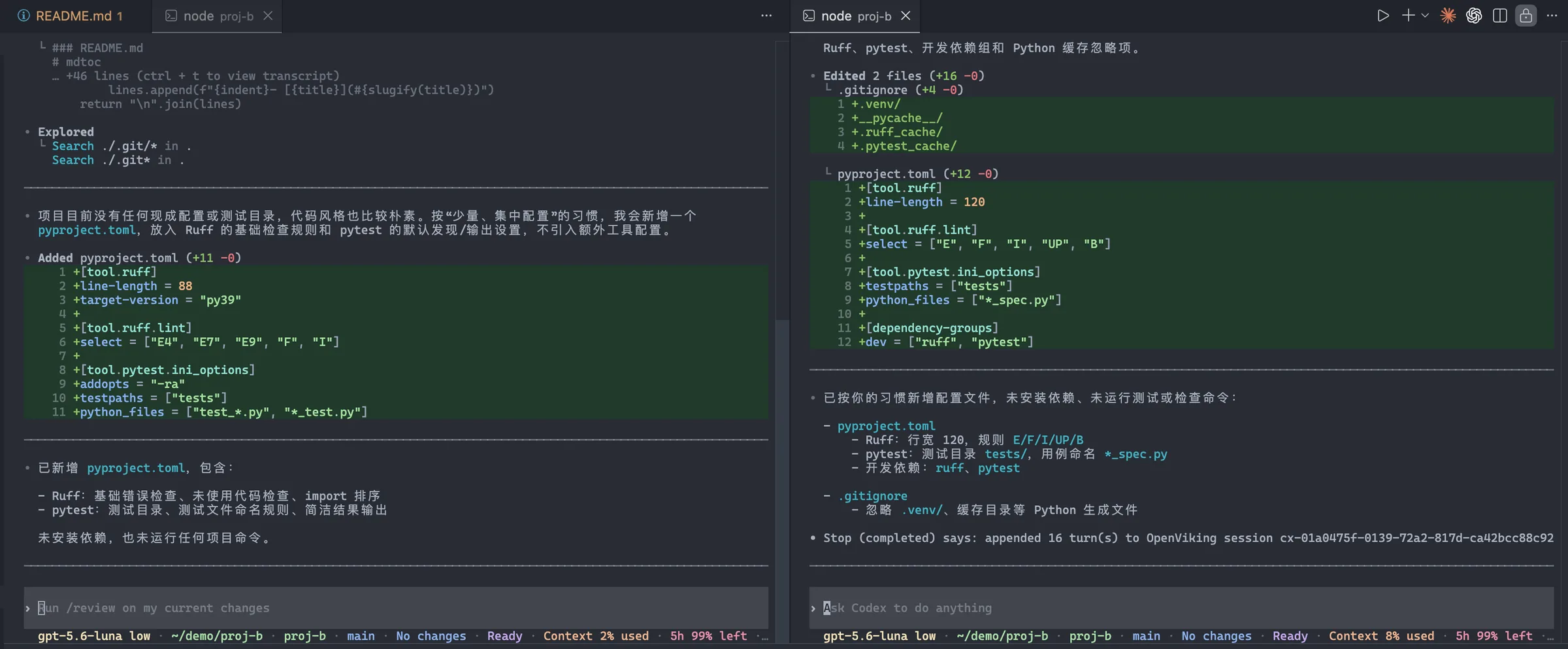Click the split editor layout icon
Viewport: 1568px width, 649px height.
point(1500,16)
